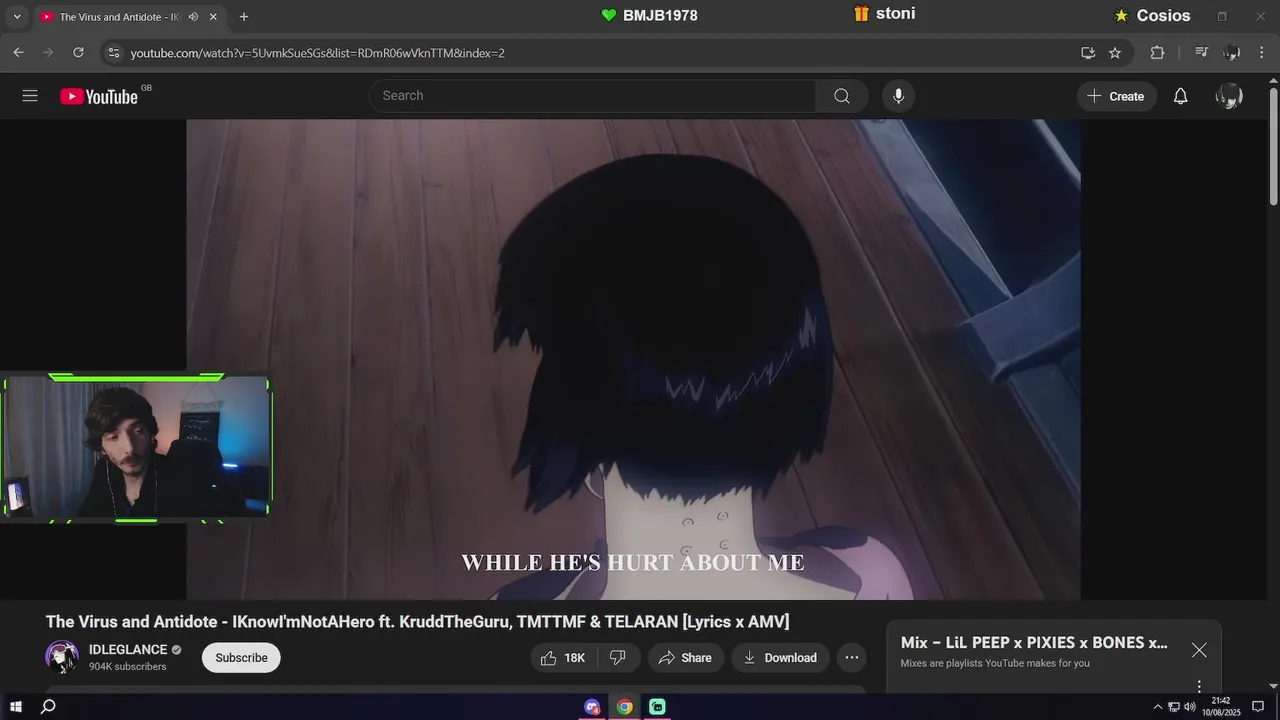
Task: Click the scrollbar down arrow
Action: 1272,686
